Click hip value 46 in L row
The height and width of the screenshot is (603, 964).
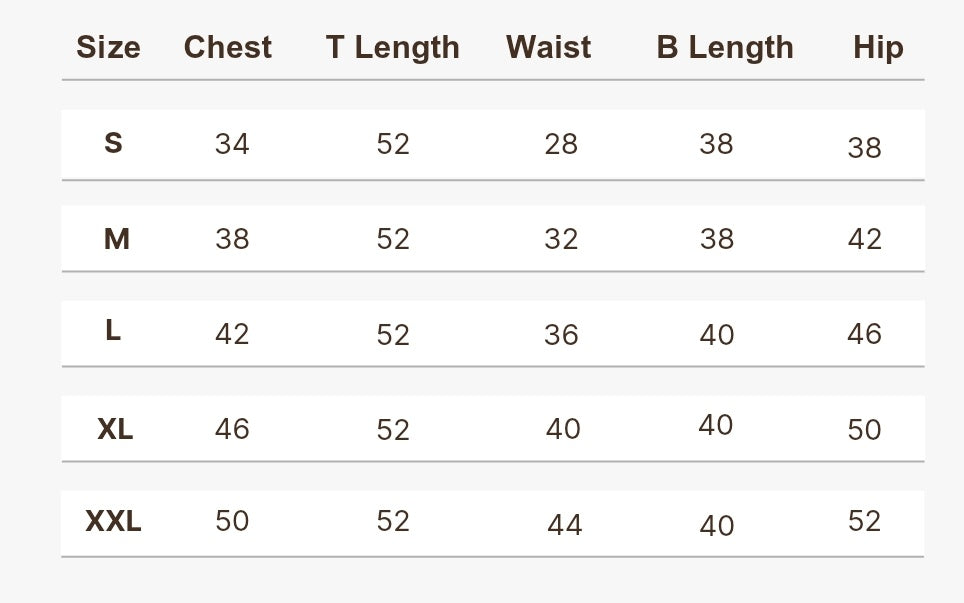coord(864,334)
